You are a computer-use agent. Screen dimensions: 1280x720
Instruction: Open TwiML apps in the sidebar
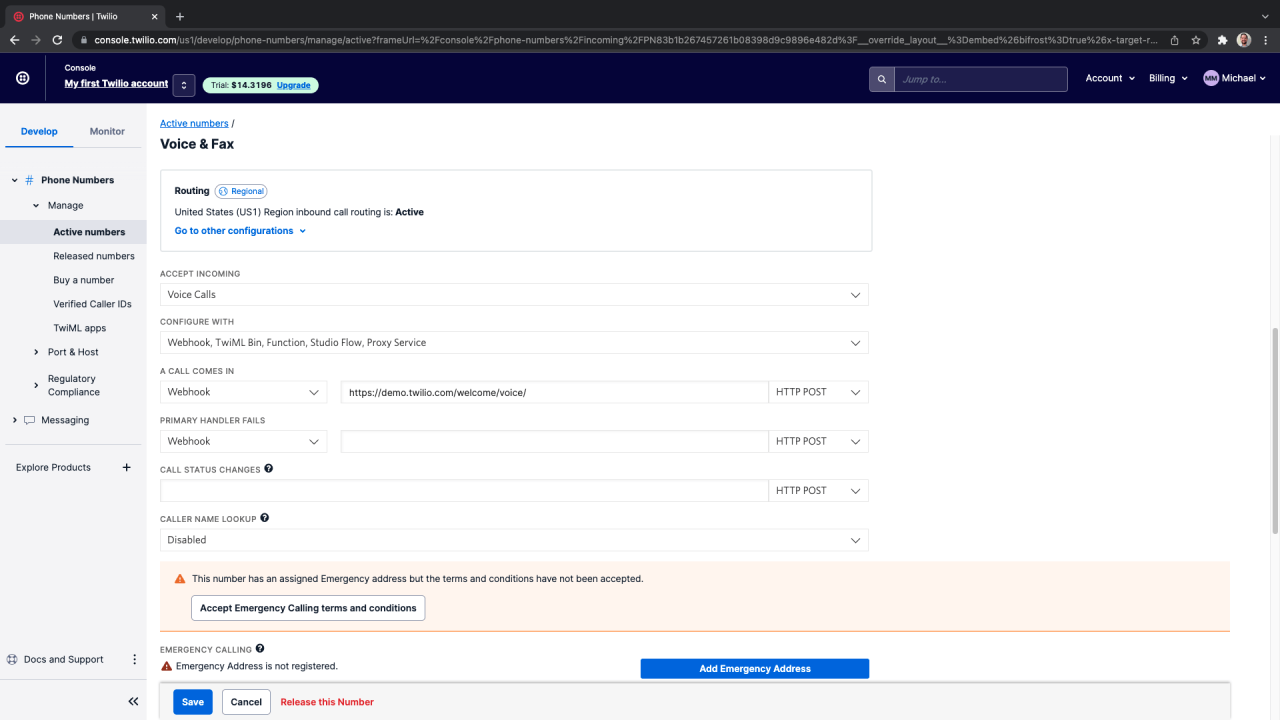point(79,328)
